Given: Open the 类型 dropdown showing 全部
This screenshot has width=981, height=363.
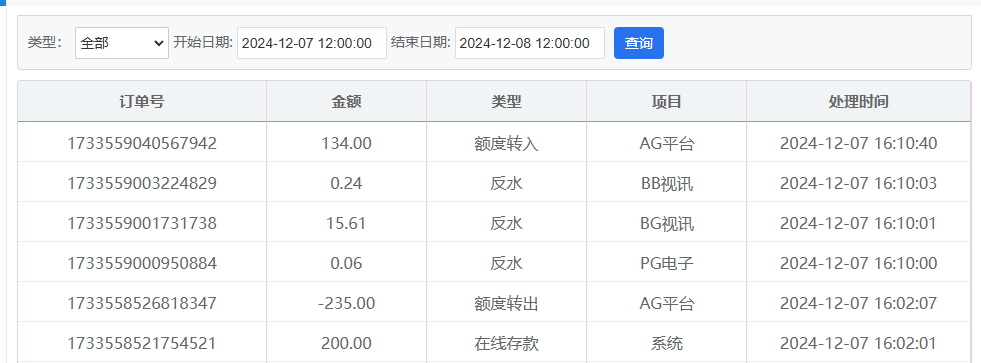Looking at the screenshot, I should click(122, 43).
